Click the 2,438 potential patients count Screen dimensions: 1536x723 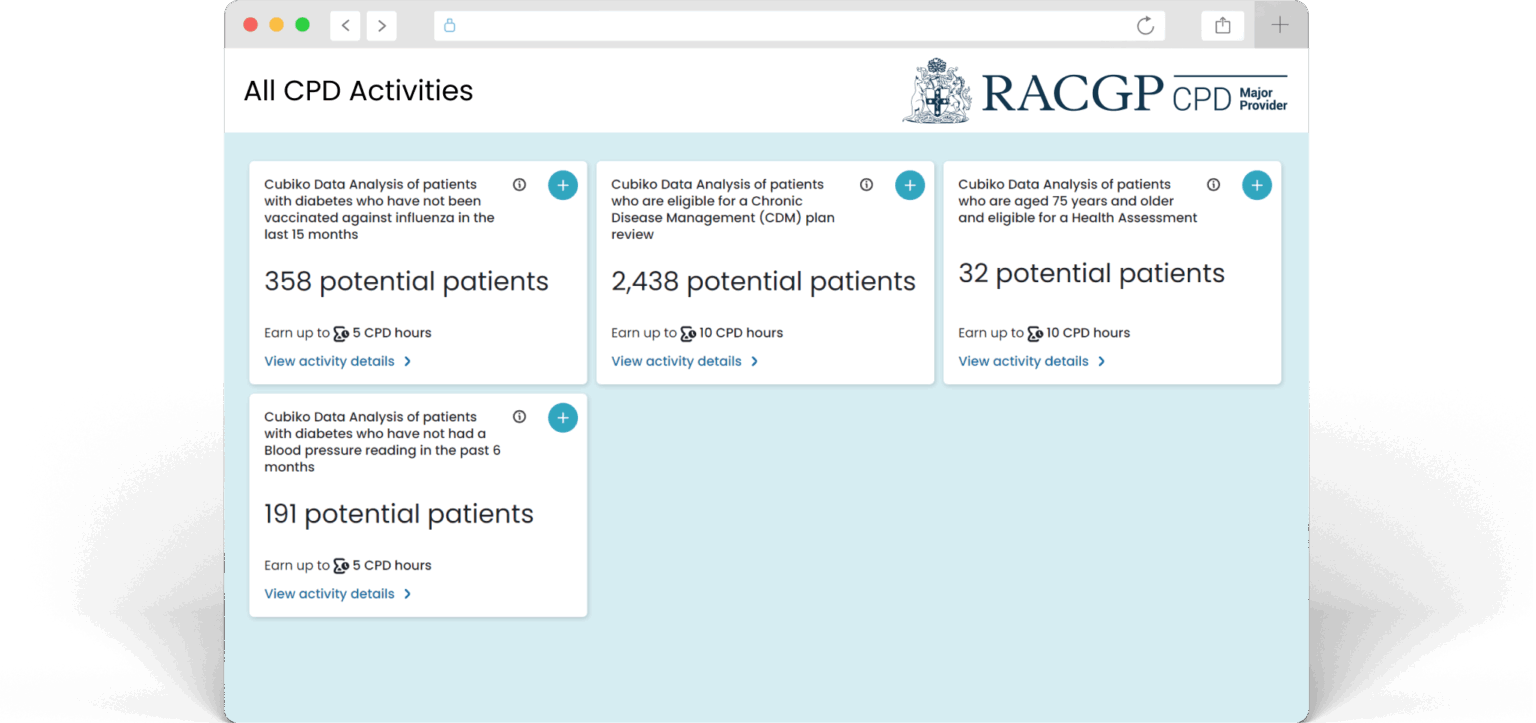pos(763,282)
